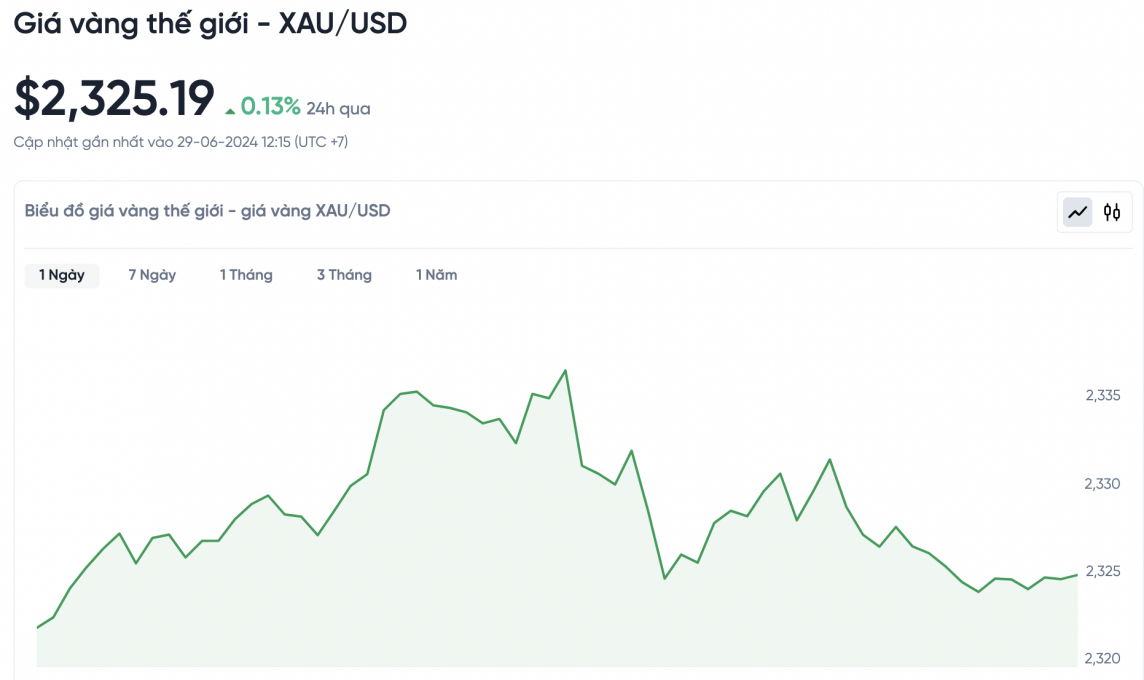Click the 2,320 y-axis label

pos(1102,659)
